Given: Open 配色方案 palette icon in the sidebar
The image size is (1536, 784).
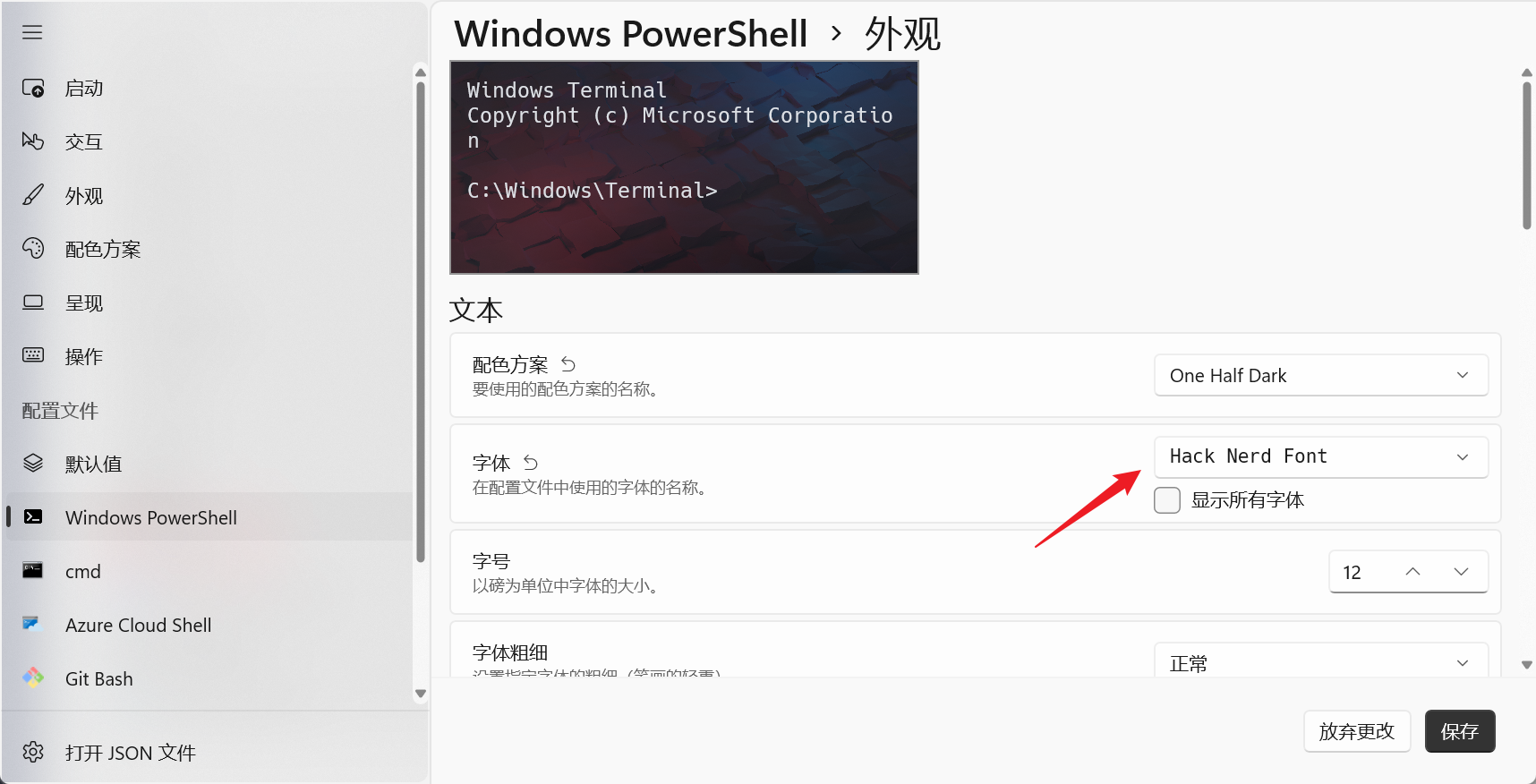Looking at the screenshot, I should click(x=33, y=249).
